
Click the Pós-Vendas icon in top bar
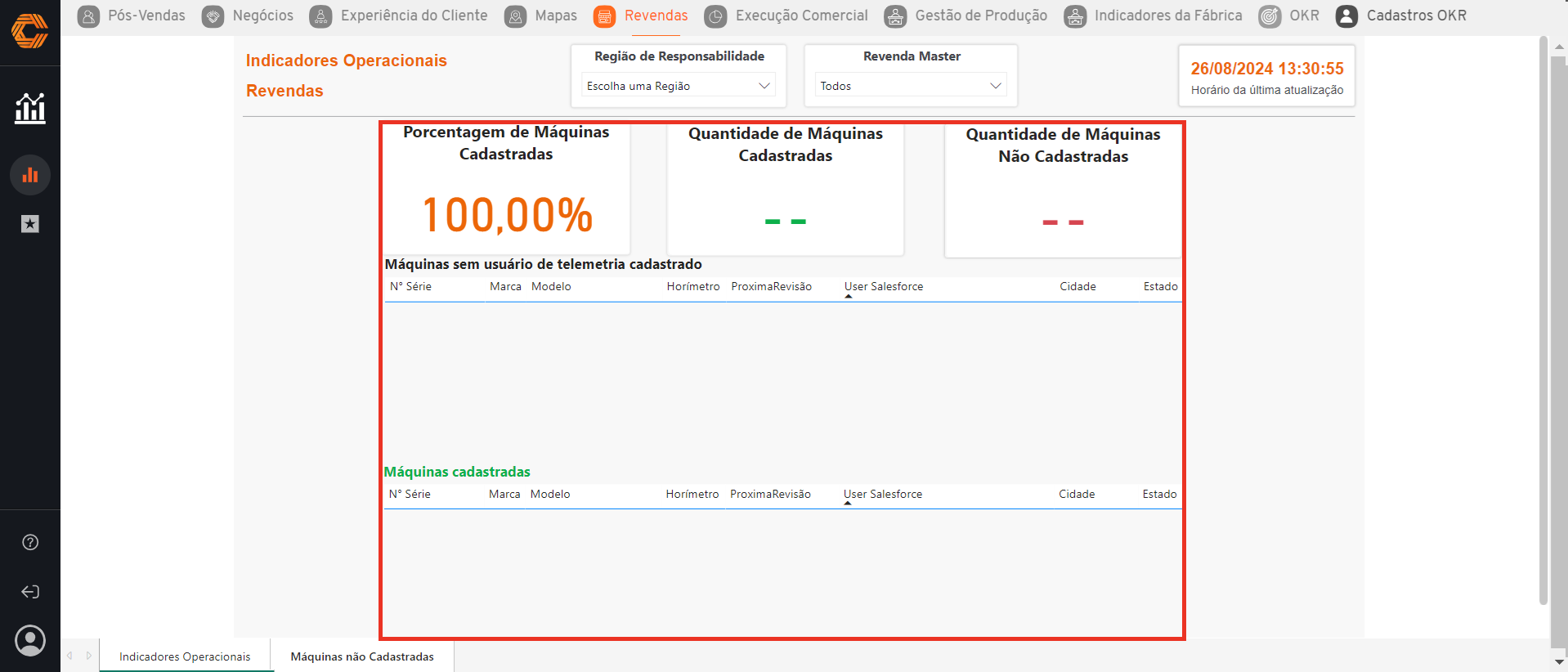click(x=89, y=16)
